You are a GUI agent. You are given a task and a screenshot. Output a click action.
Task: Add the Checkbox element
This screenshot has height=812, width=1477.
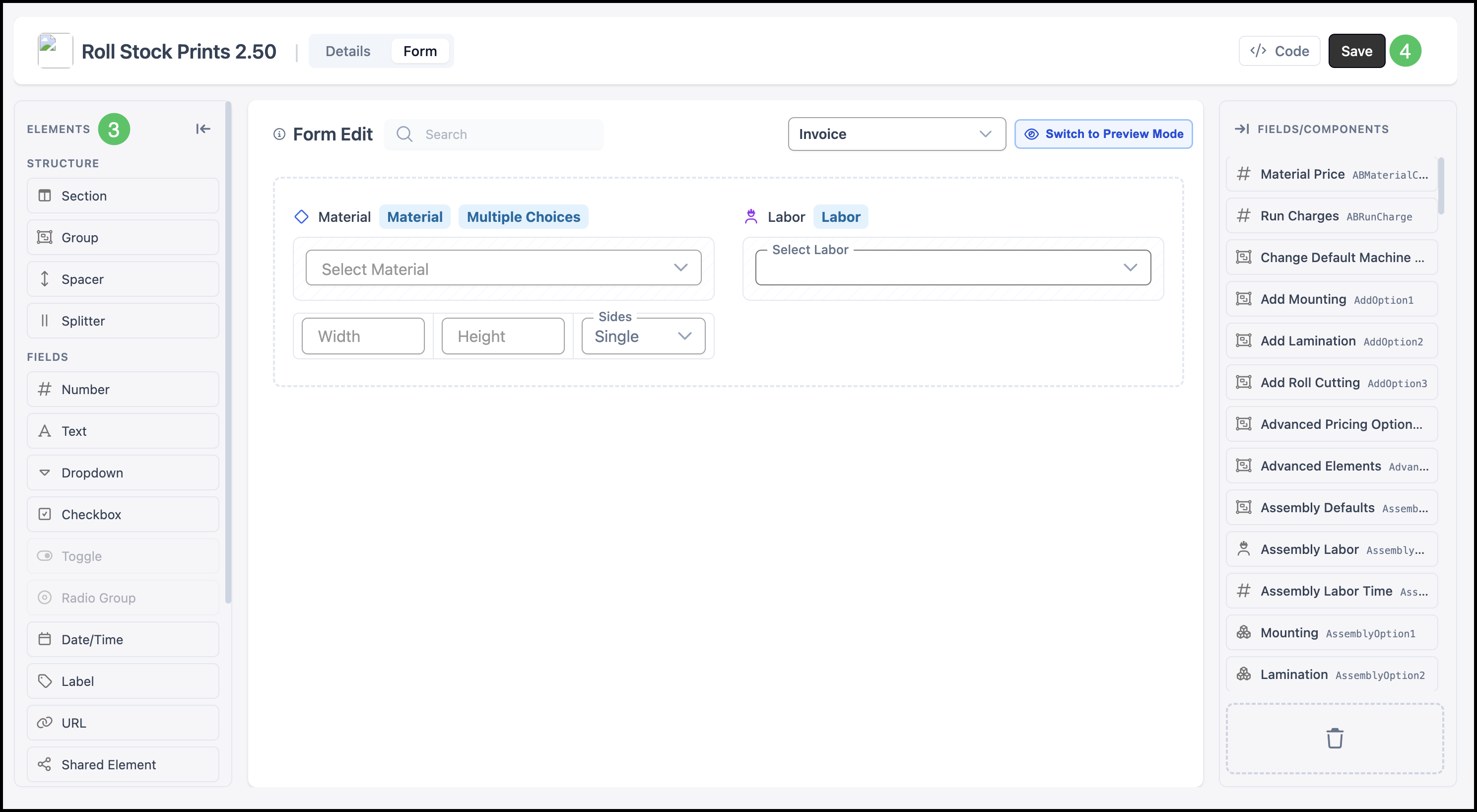[x=123, y=514]
